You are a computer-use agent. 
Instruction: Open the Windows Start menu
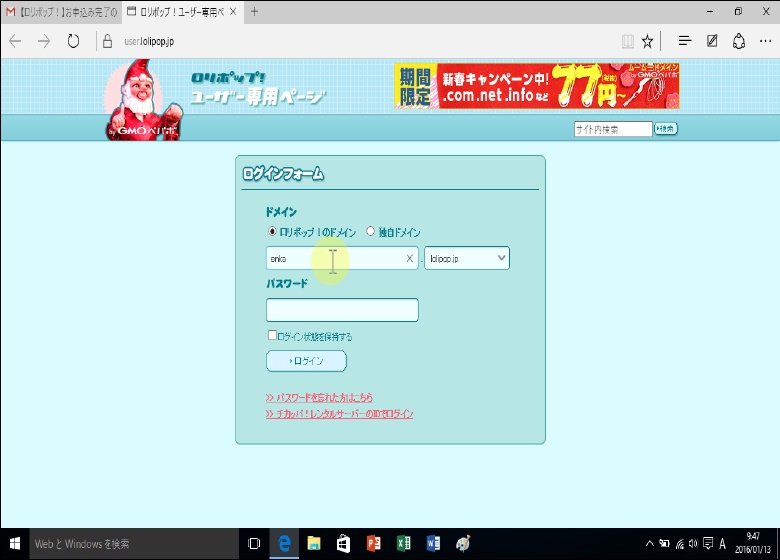[14, 544]
